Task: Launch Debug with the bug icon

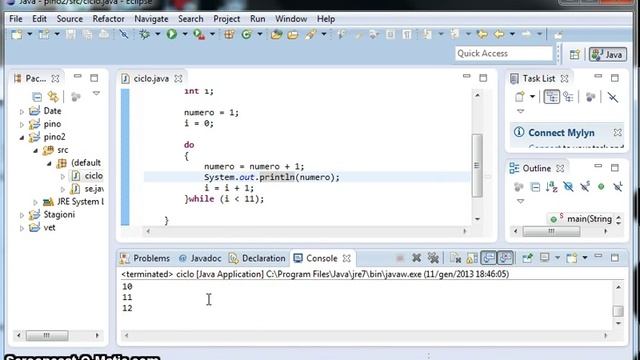Action: [144, 34]
